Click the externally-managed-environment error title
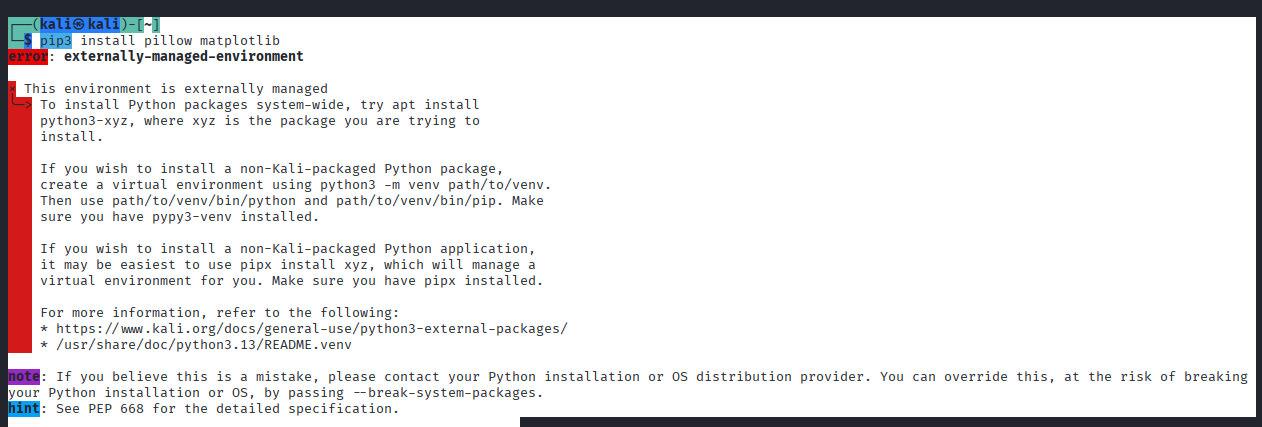This screenshot has width=1262, height=427. [x=184, y=57]
